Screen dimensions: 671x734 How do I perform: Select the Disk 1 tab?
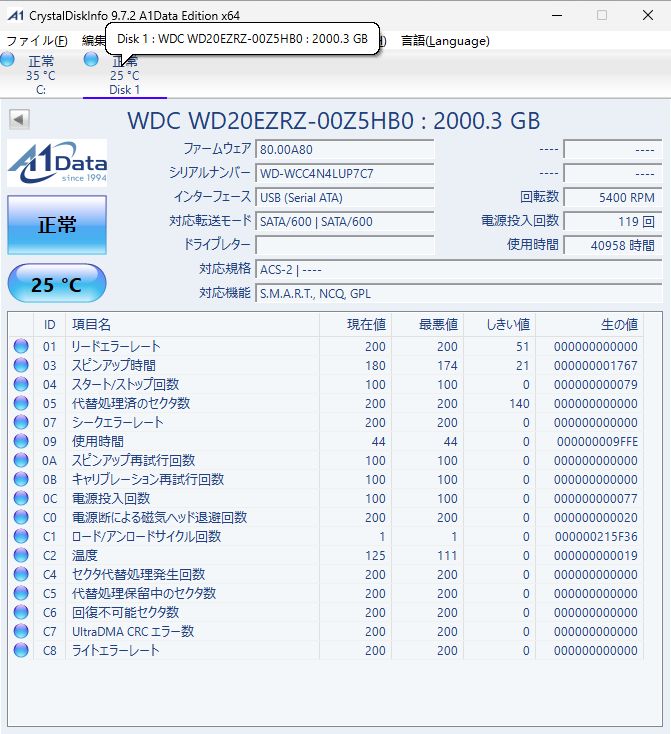click(125, 75)
